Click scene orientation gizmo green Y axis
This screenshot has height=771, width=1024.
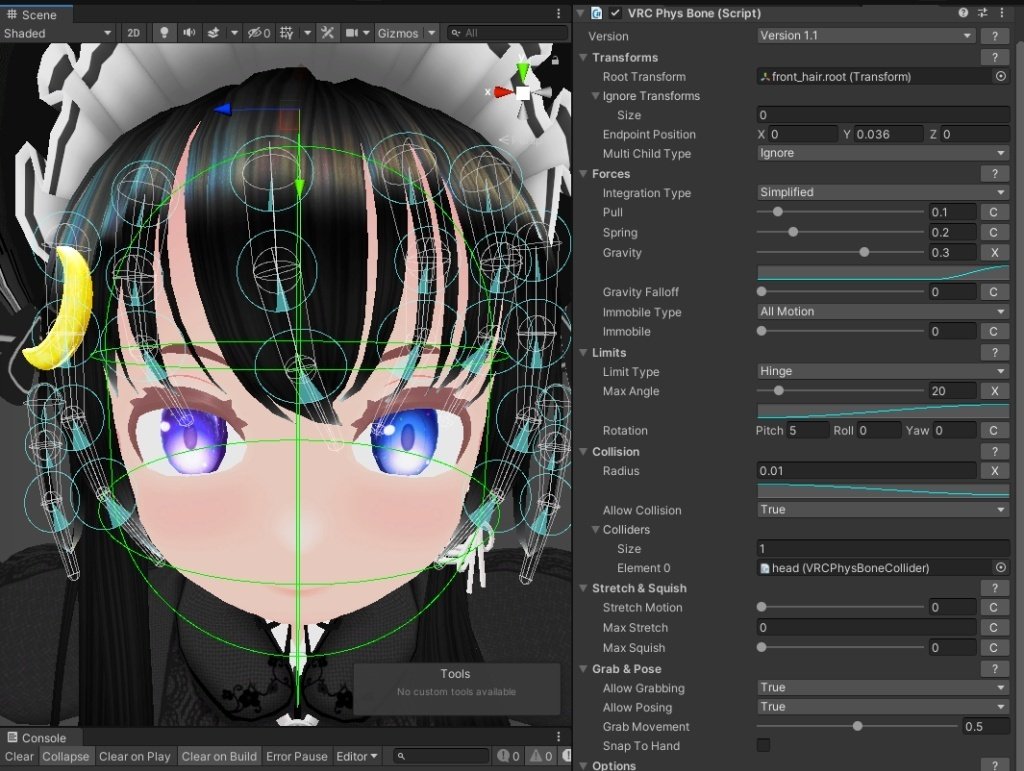(522, 71)
